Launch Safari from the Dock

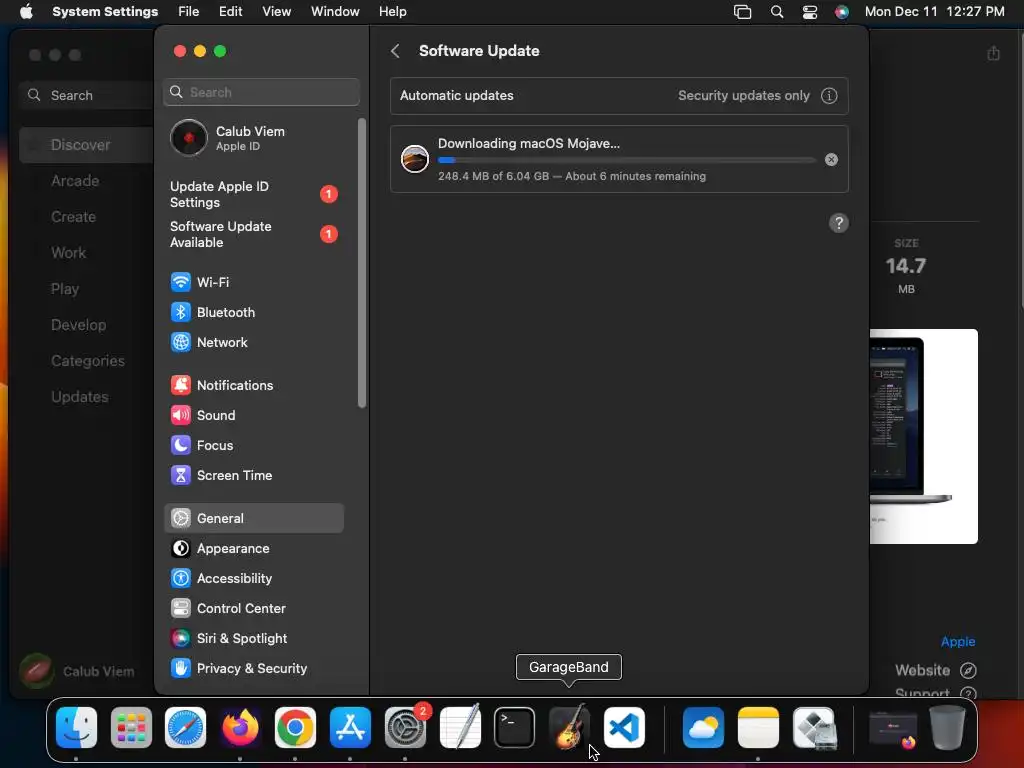pos(185,728)
